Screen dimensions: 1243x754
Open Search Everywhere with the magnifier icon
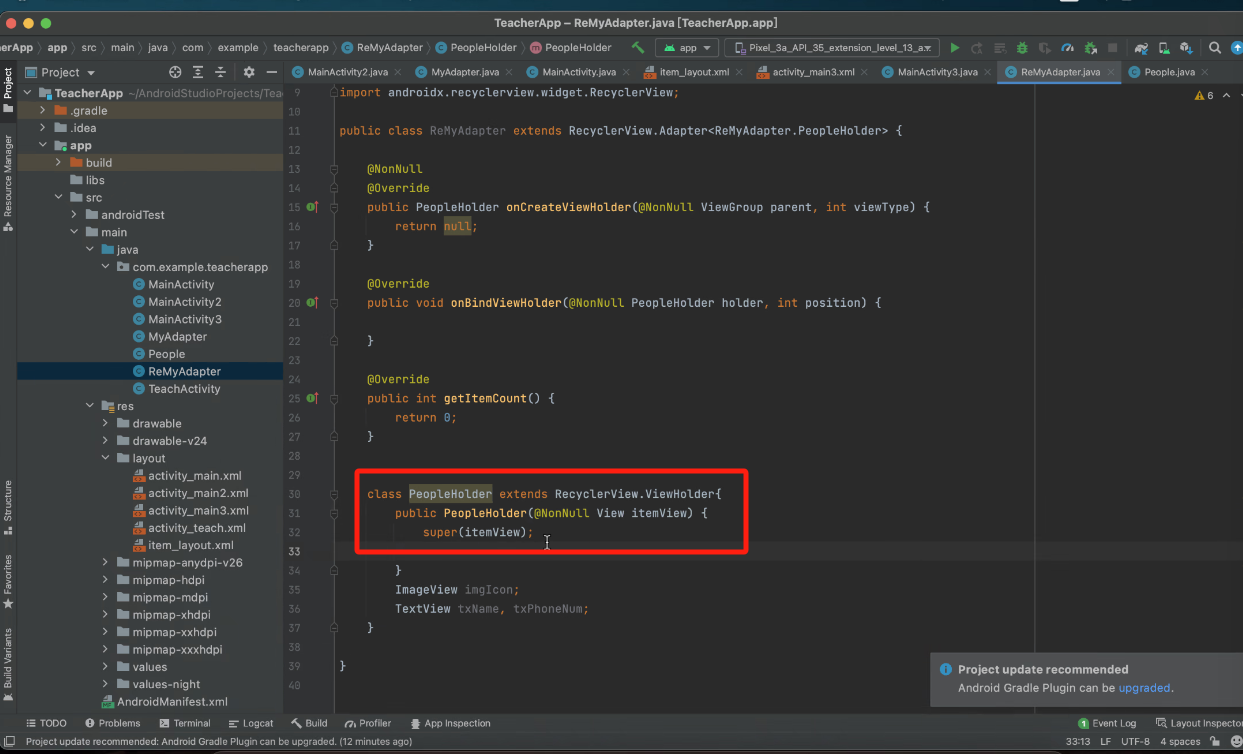coord(1215,47)
